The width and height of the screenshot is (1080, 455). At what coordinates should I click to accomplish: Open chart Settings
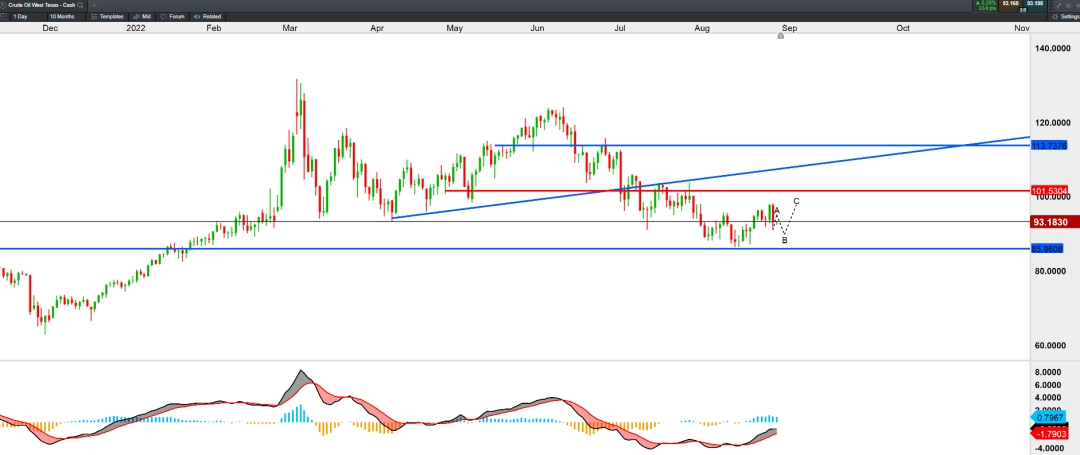pos(1064,16)
